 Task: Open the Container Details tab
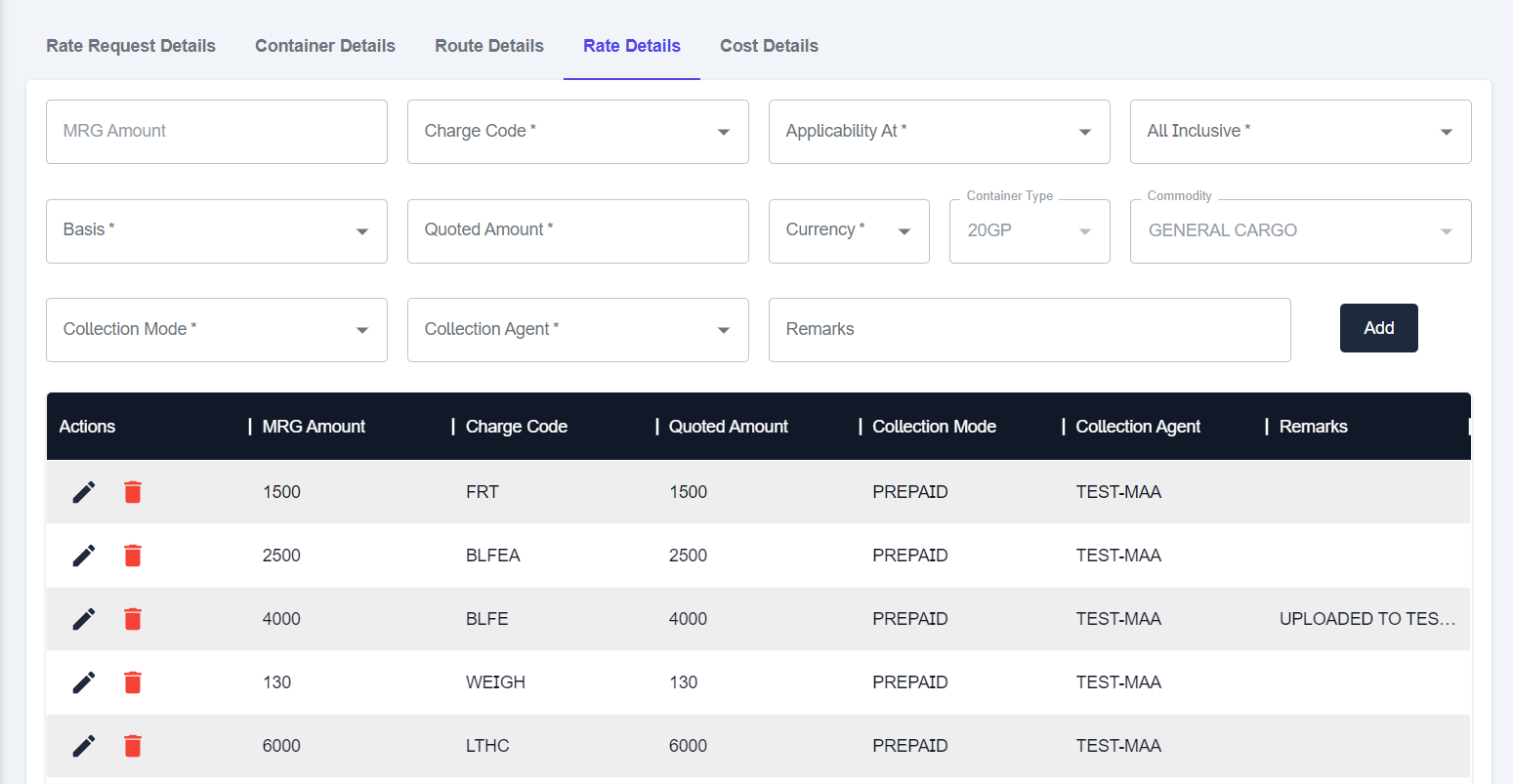[325, 46]
